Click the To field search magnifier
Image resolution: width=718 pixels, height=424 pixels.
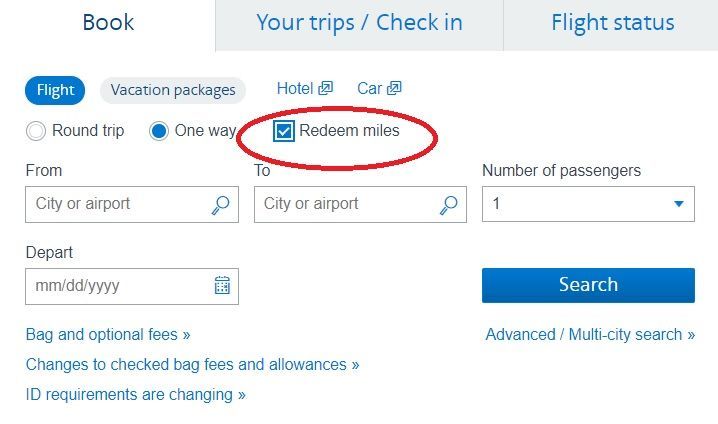click(448, 205)
